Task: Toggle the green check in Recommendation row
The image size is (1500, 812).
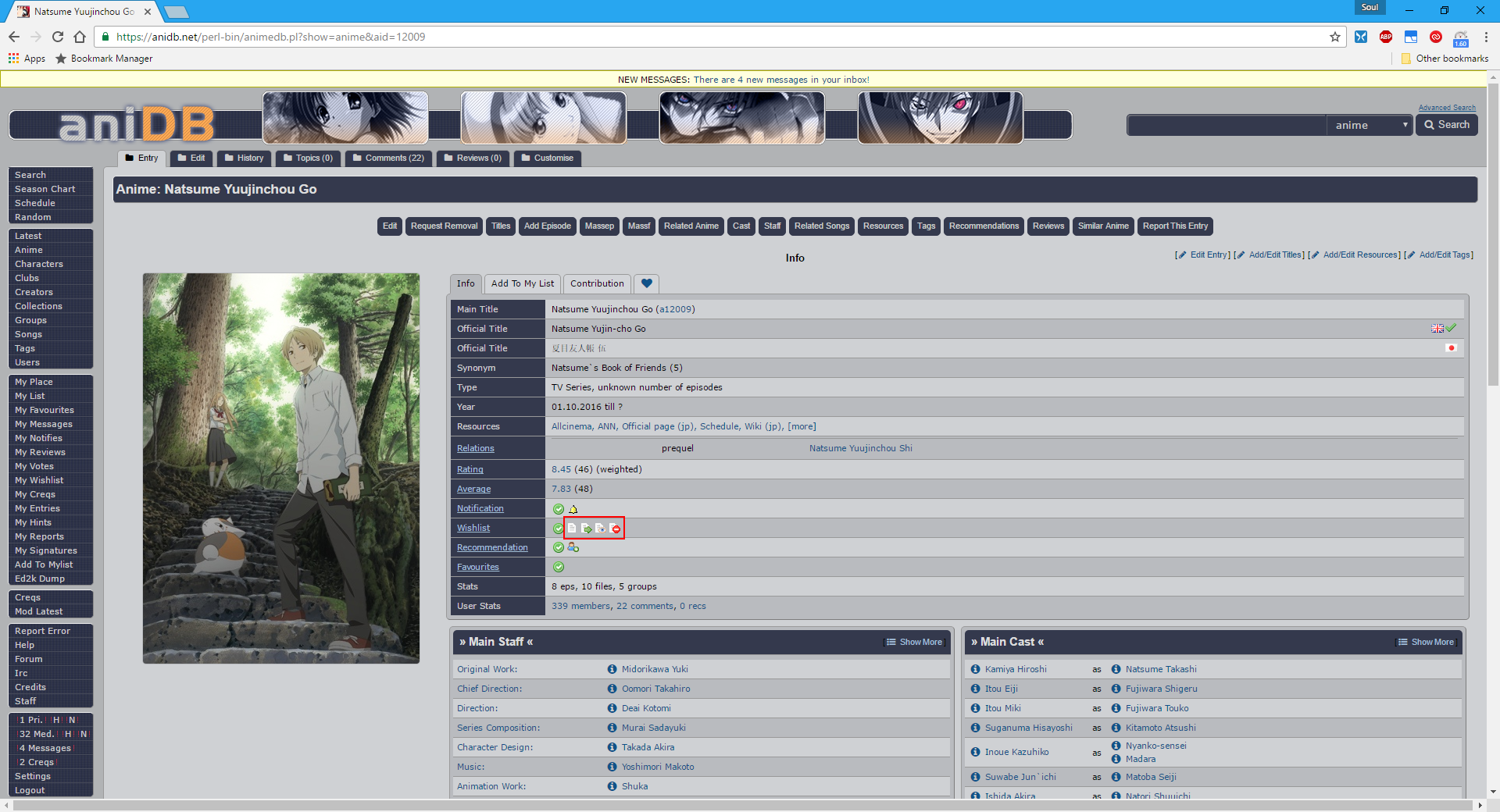Action: (x=558, y=548)
